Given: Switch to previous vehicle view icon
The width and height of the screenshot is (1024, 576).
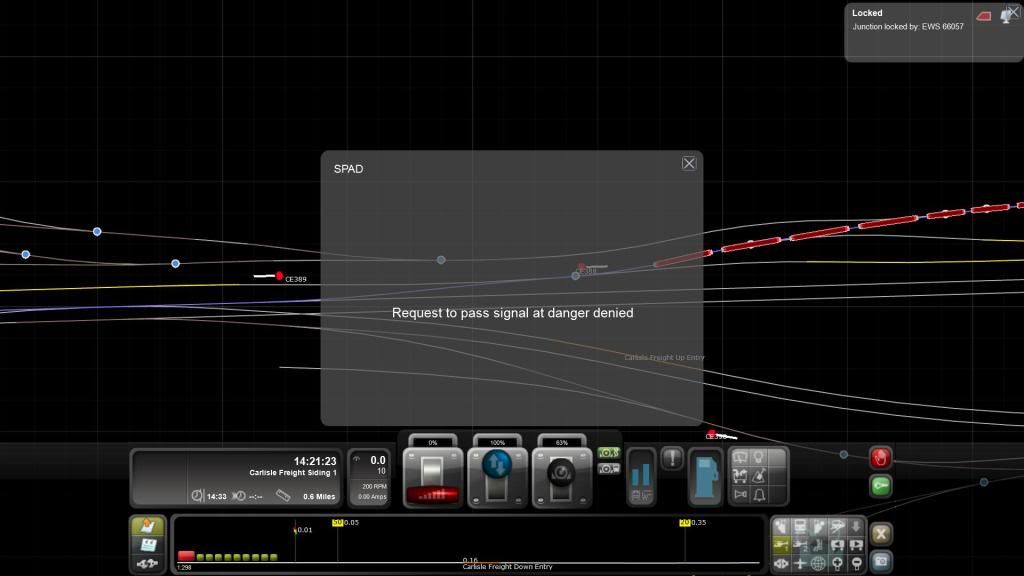Looking at the screenshot, I should click(x=837, y=545).
